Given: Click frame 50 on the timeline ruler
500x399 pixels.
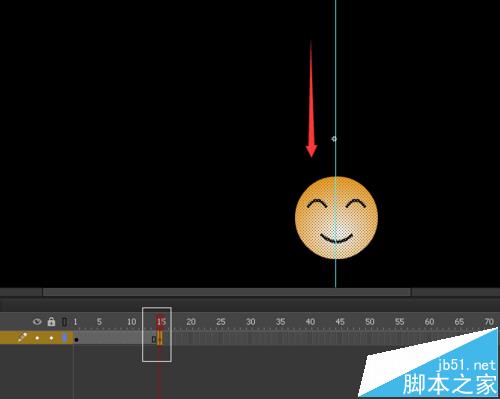Looking at the screenshot, I should click(370, 322).
